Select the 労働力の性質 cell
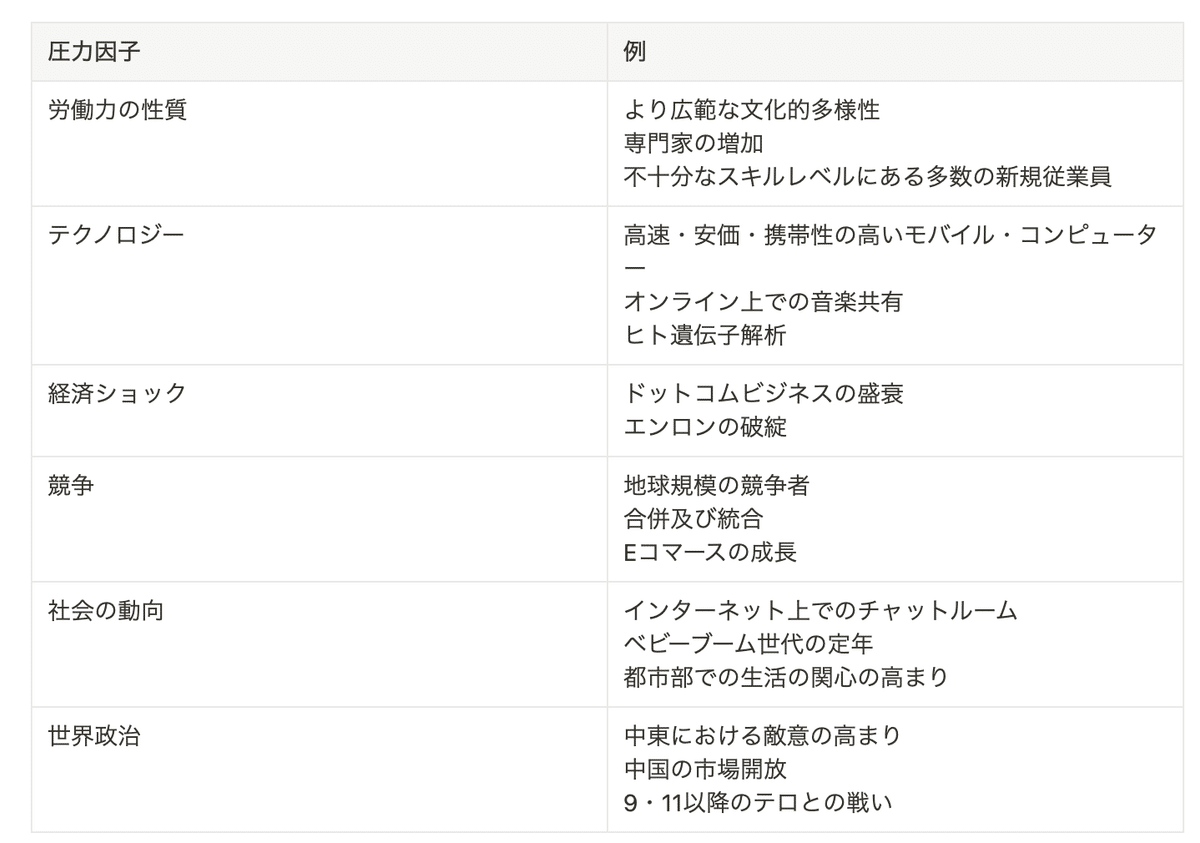Screen dimensions: 1200x843 pyautogui.click(x=319, y=144)
